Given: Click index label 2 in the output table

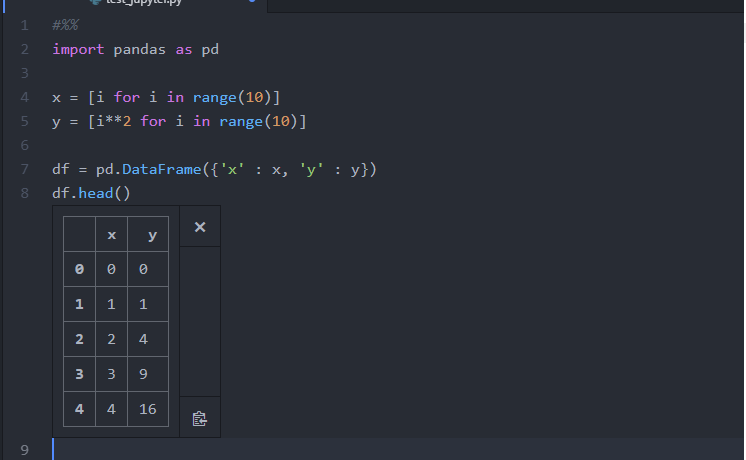Looking at the screenshot, I should click(79, 339).
